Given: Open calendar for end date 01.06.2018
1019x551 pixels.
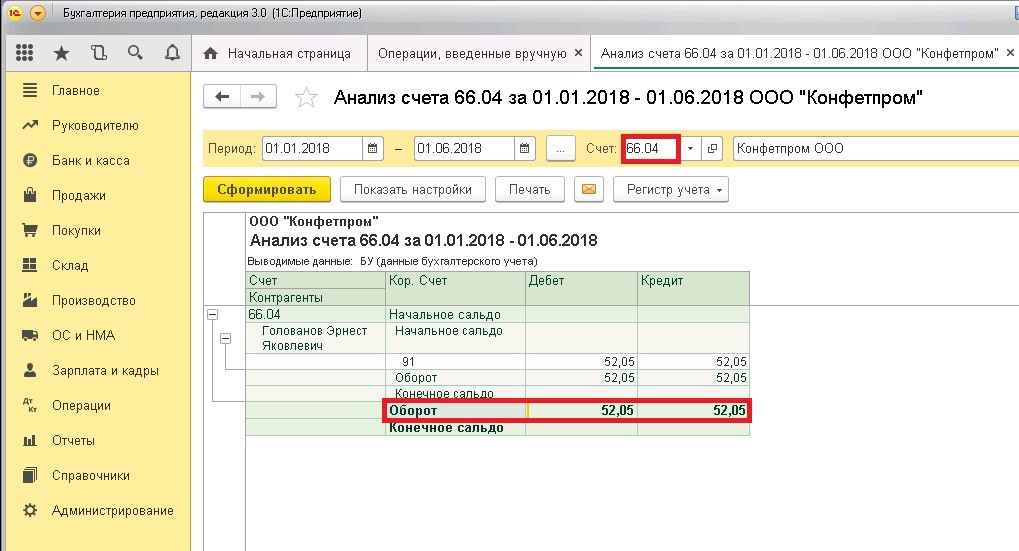Looking at the screenshot, I should tap(524, 148).
